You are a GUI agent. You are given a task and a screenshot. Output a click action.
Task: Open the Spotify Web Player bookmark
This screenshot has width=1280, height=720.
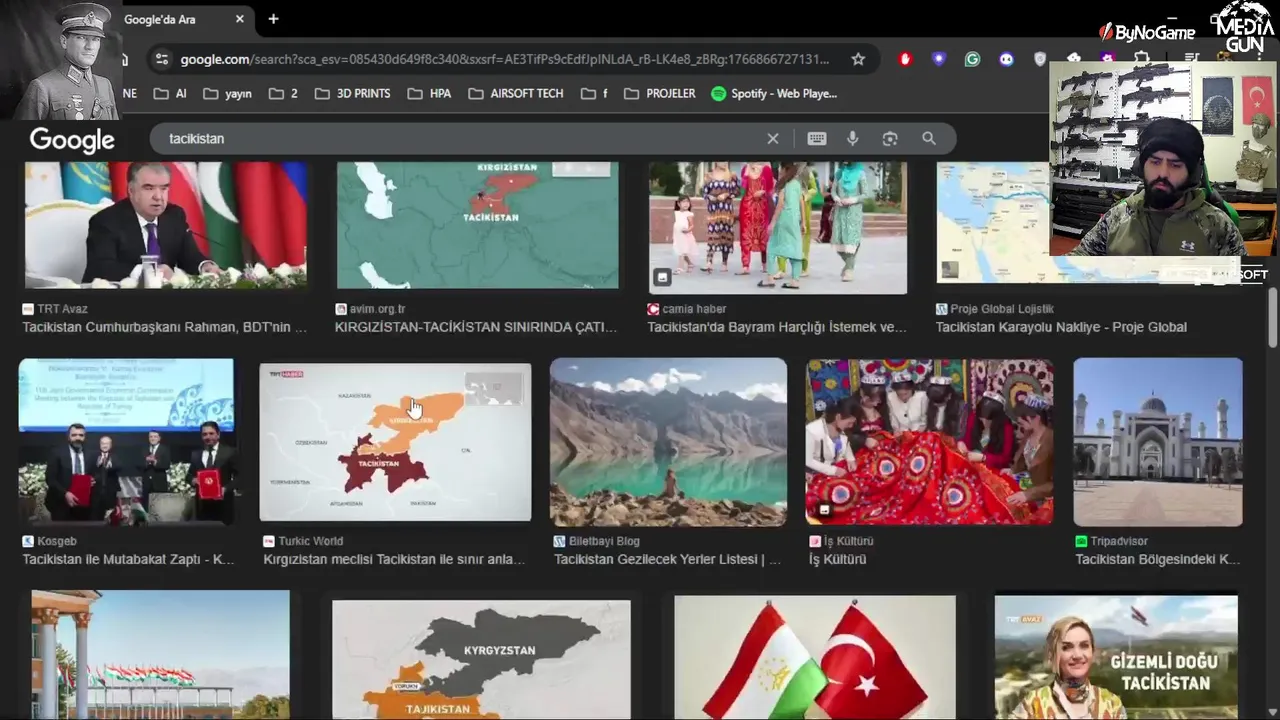click(x=774, y=93)
